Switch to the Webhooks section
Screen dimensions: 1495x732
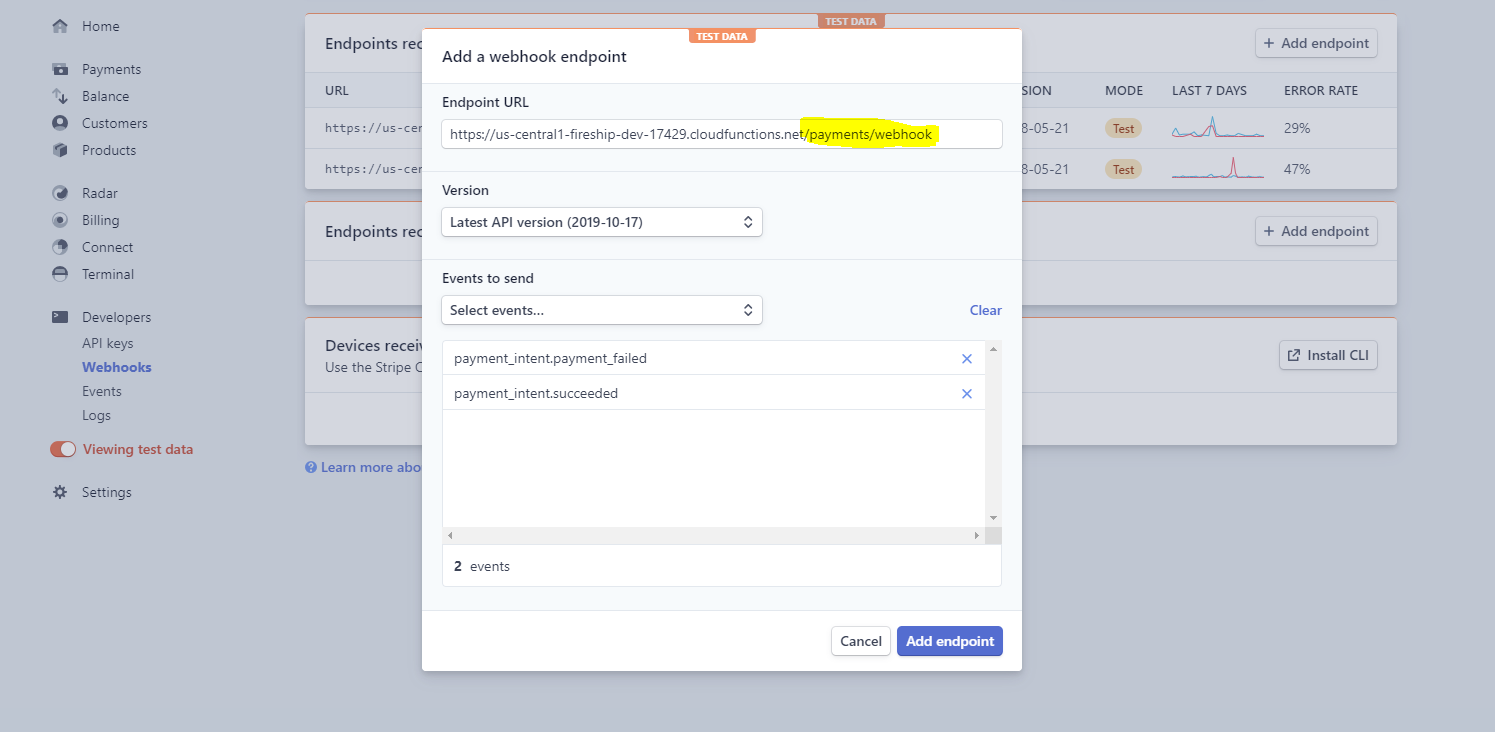(x=116, y=366)
